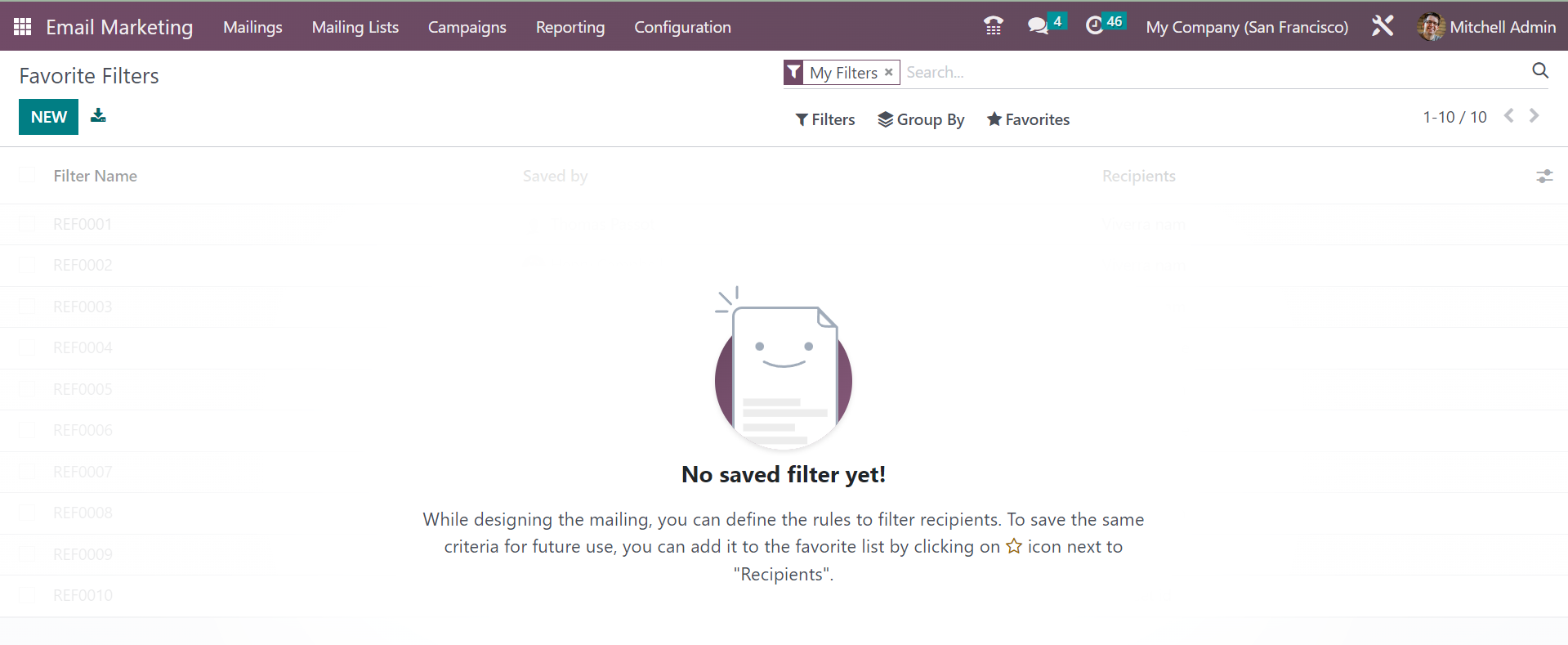Open the Reporting menu
The image size is (1568, 645).
[x=570, y=27]
